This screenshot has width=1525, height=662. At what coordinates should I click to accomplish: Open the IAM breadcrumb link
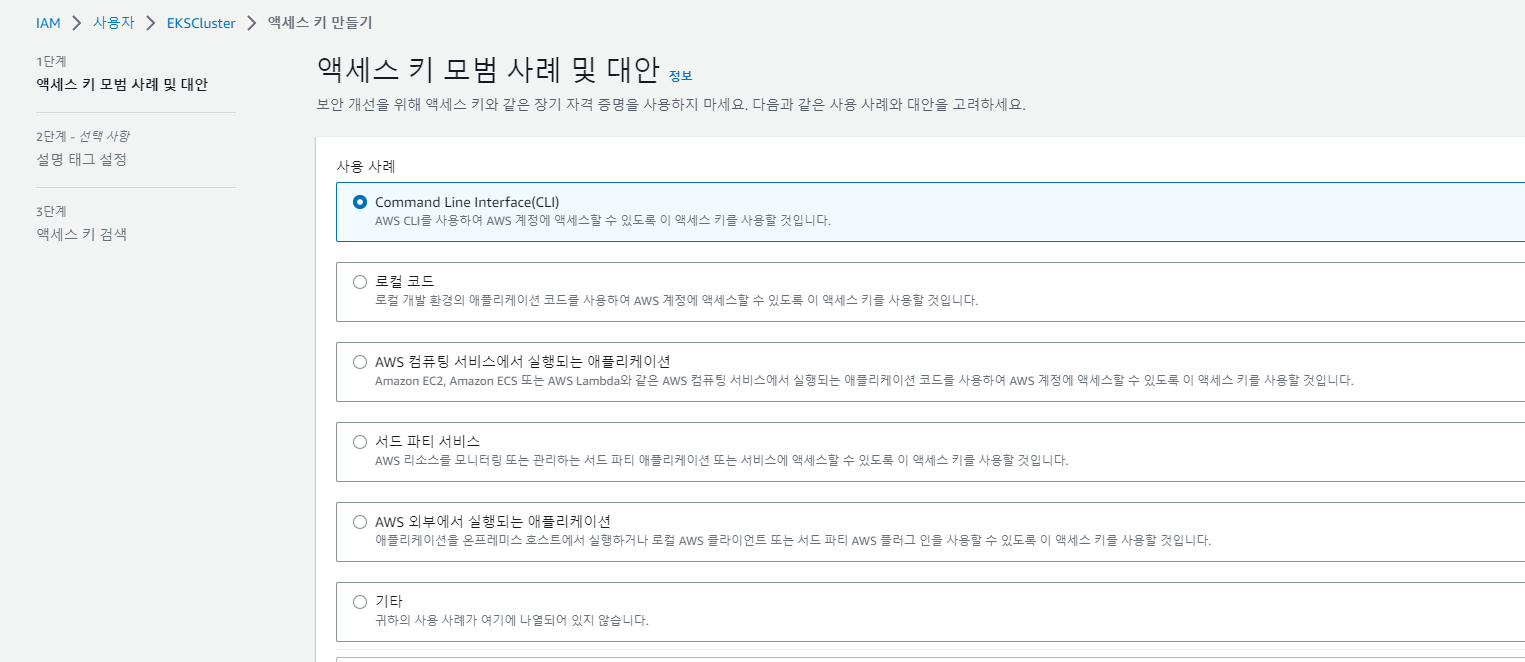(x=48, y=23)
